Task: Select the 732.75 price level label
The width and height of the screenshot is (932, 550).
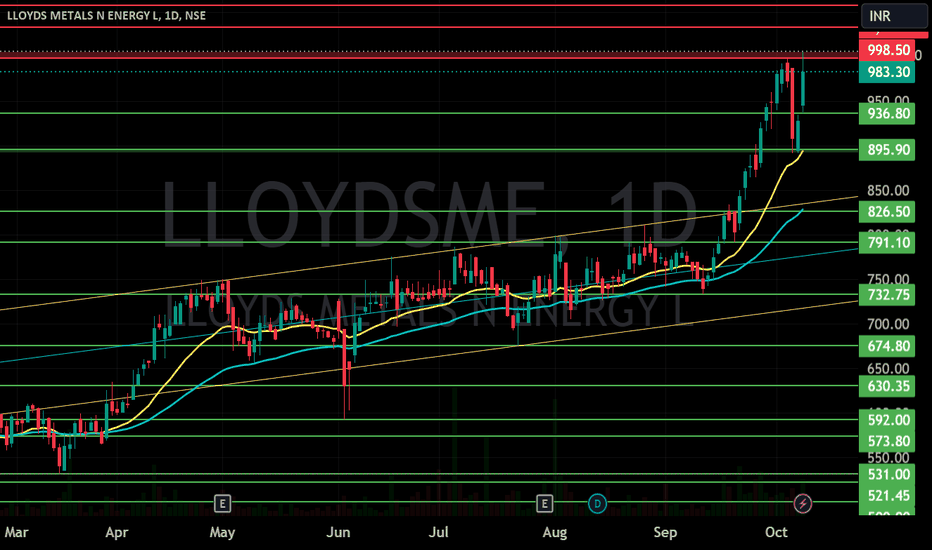Action: point(887,295)
